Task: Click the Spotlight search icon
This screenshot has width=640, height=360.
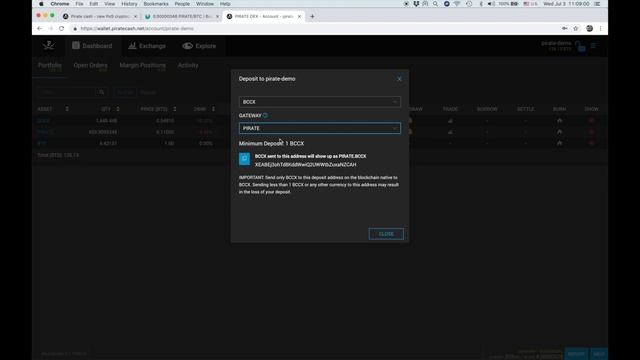Action: [436, 4]
